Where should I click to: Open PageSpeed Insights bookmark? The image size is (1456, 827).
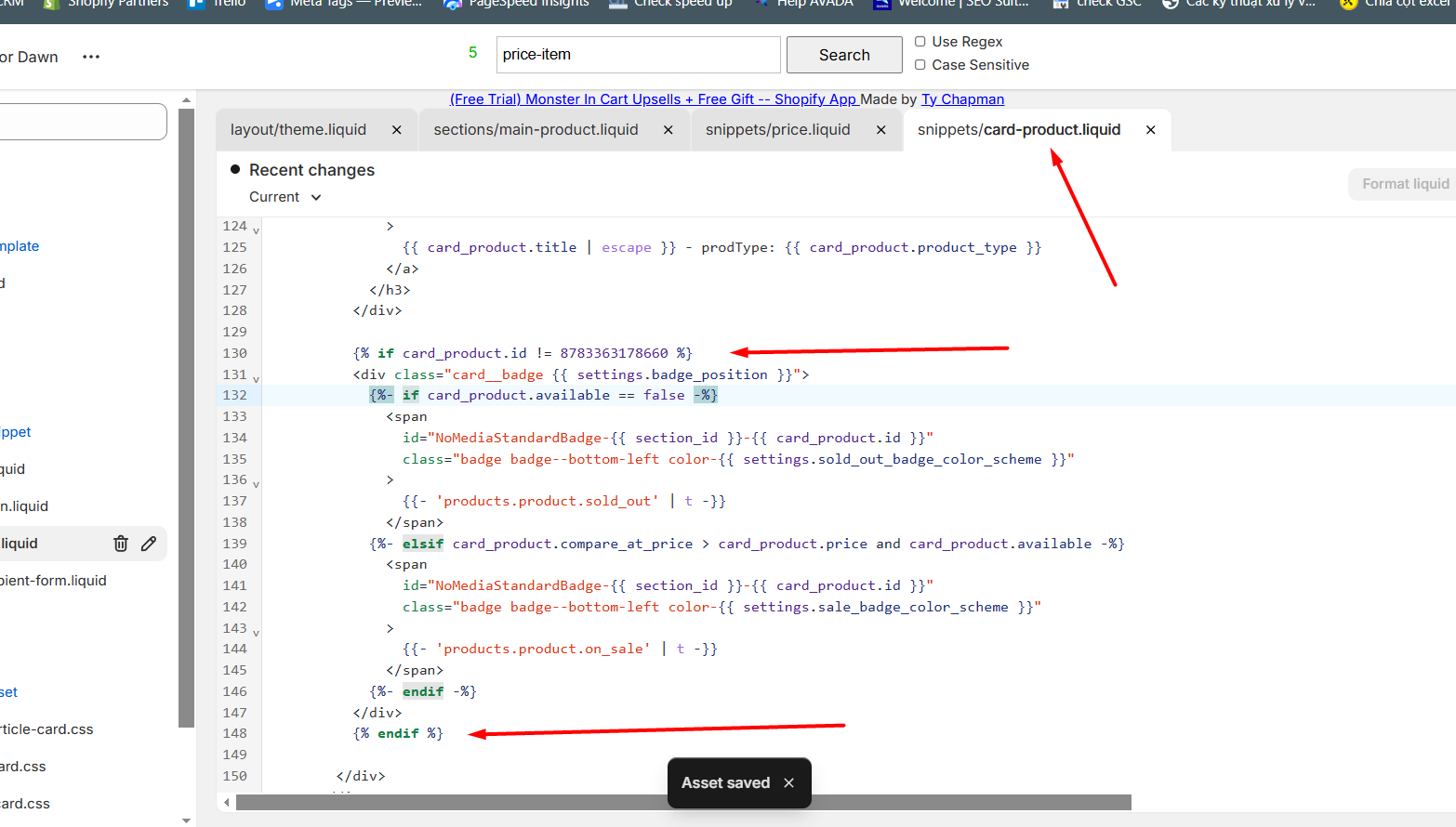(517, 4)
